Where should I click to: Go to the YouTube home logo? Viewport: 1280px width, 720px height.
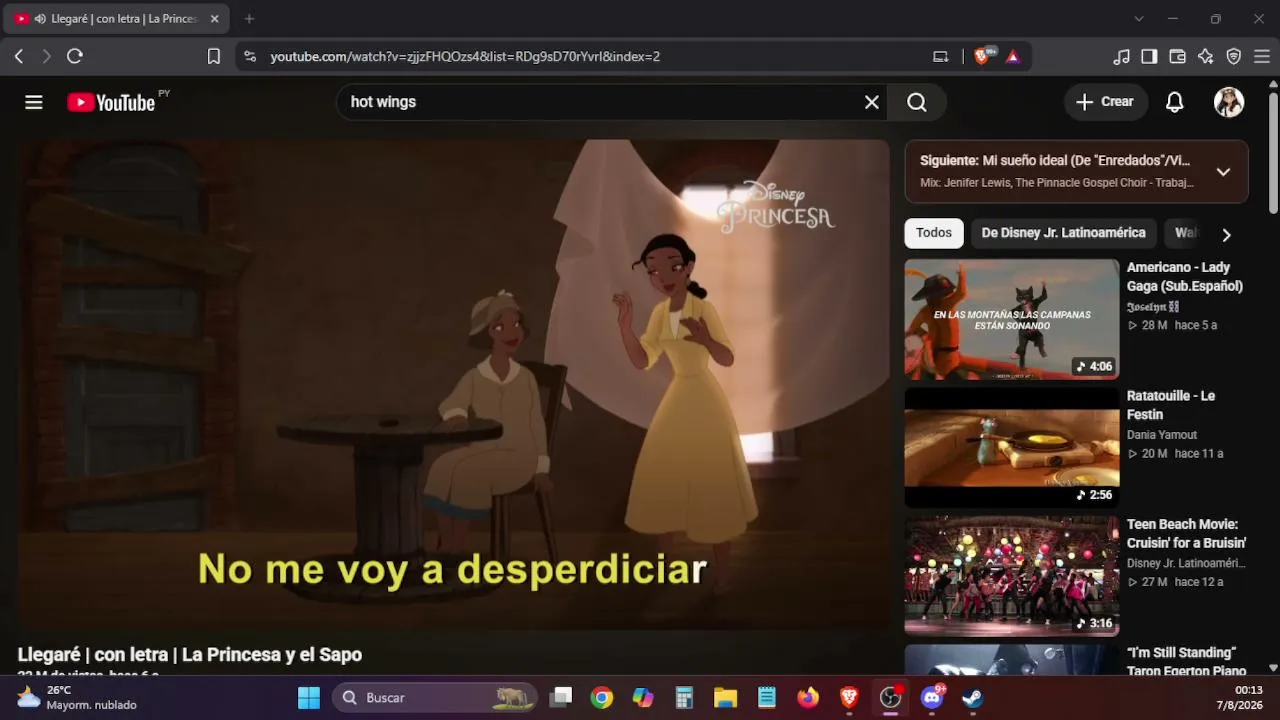[111, 102]
